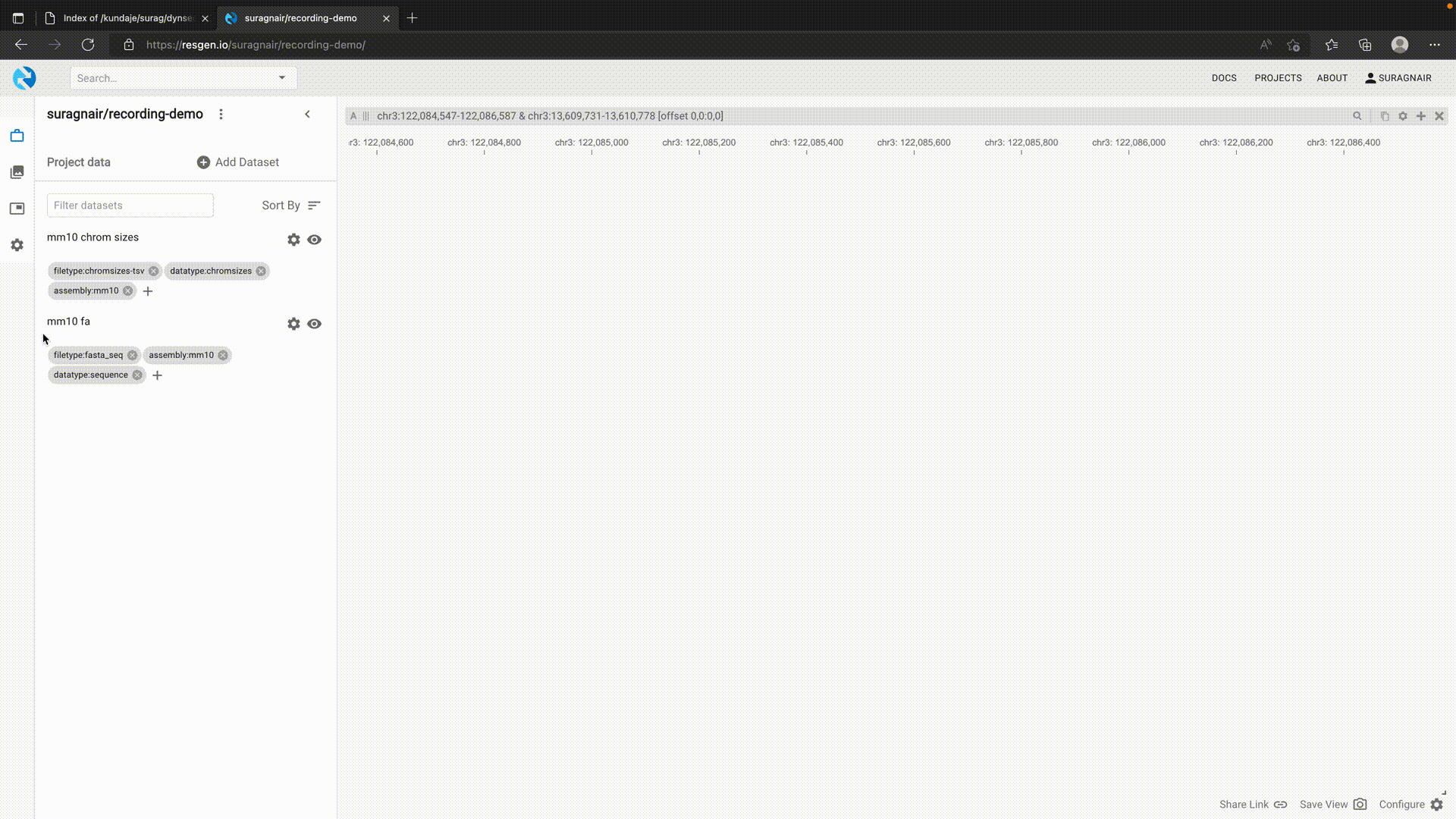Click the chr3: 122,085,000 axis tick label

point(591,143)
